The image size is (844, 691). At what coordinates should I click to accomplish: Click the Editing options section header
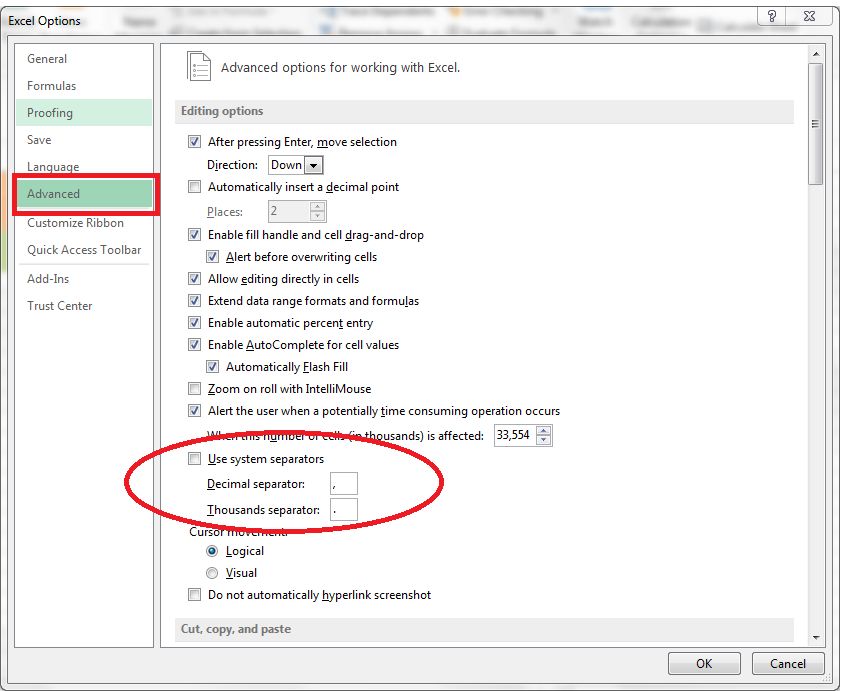(x=484, y=111)
